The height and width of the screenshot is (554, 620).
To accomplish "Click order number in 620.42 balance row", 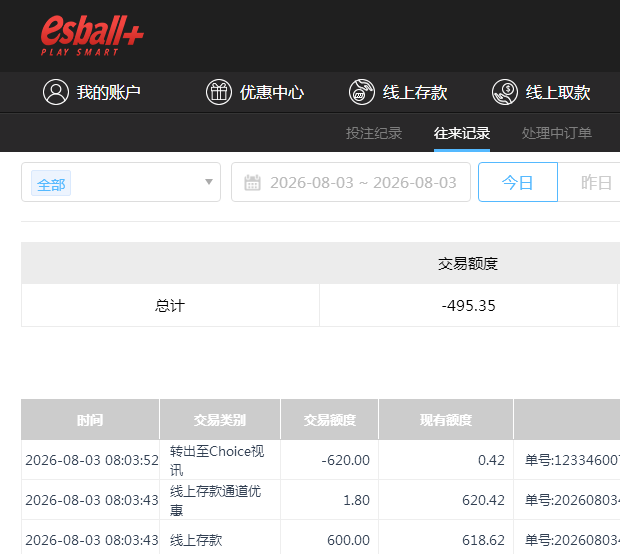I will [x=572, y=500].
